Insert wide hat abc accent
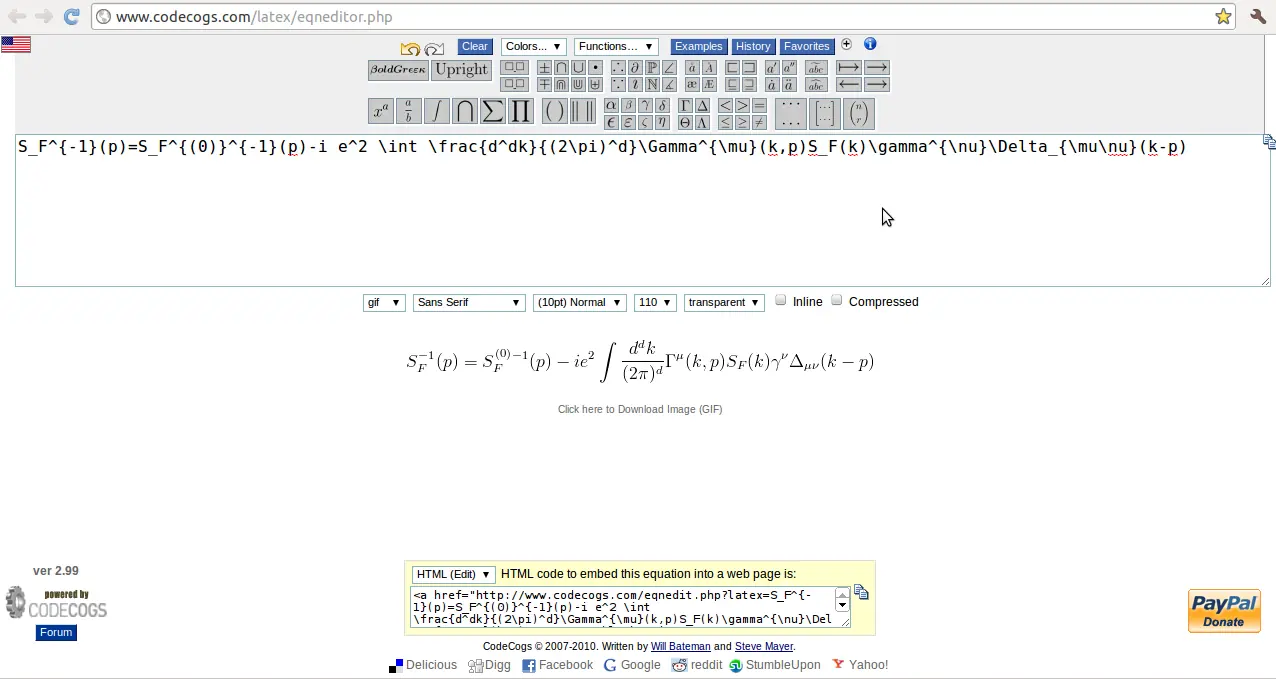Screen dimensions: 1276x679 point(816,84)
